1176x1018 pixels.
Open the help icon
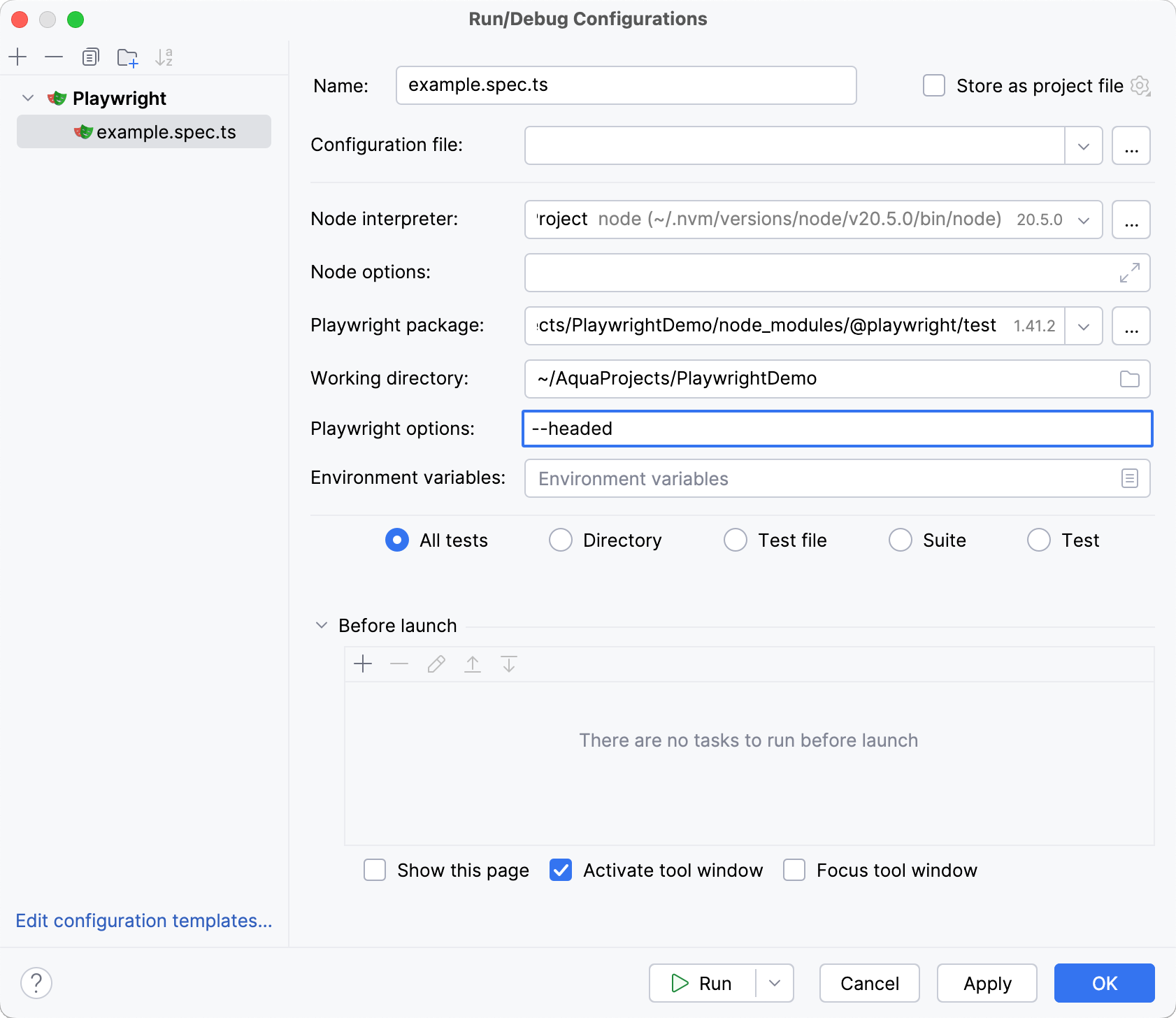click(36, 982)
